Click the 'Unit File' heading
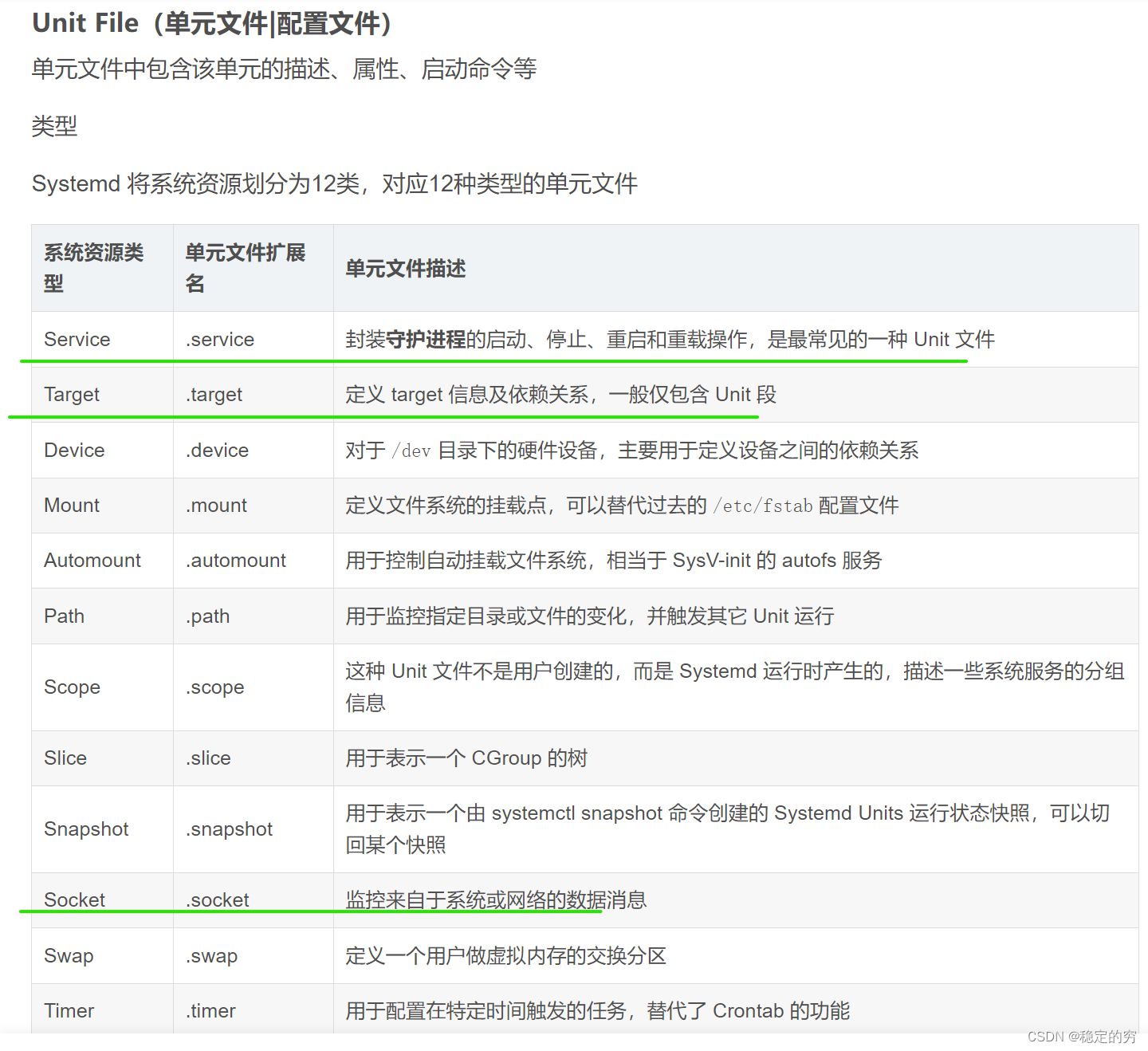Screen dimensions: 1148x1051 point(213,23)
